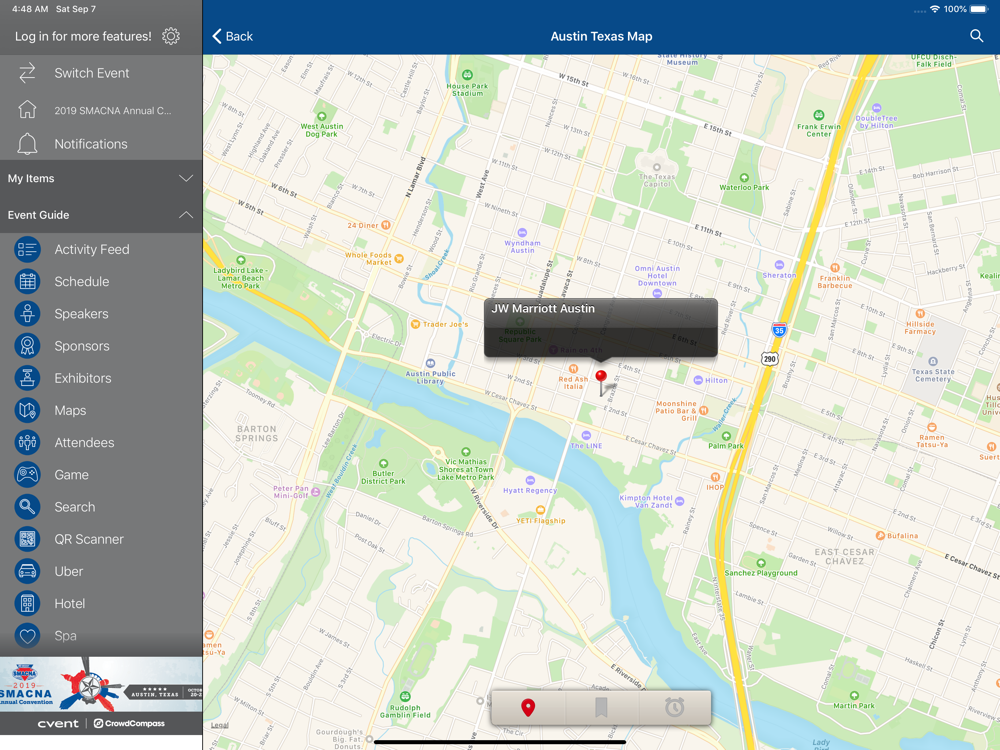Open the Search magnifier icon in sidebar
This screenshot has width=1000, height=750.
tap(27, 507)
